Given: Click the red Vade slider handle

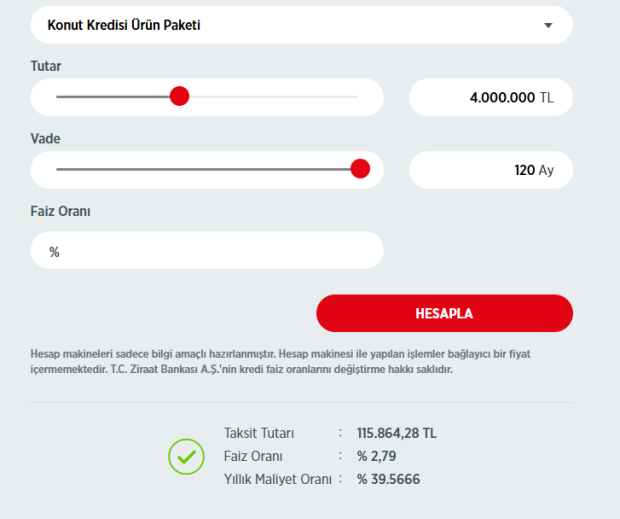Looking at the screenshot, I should click(360, 169).
